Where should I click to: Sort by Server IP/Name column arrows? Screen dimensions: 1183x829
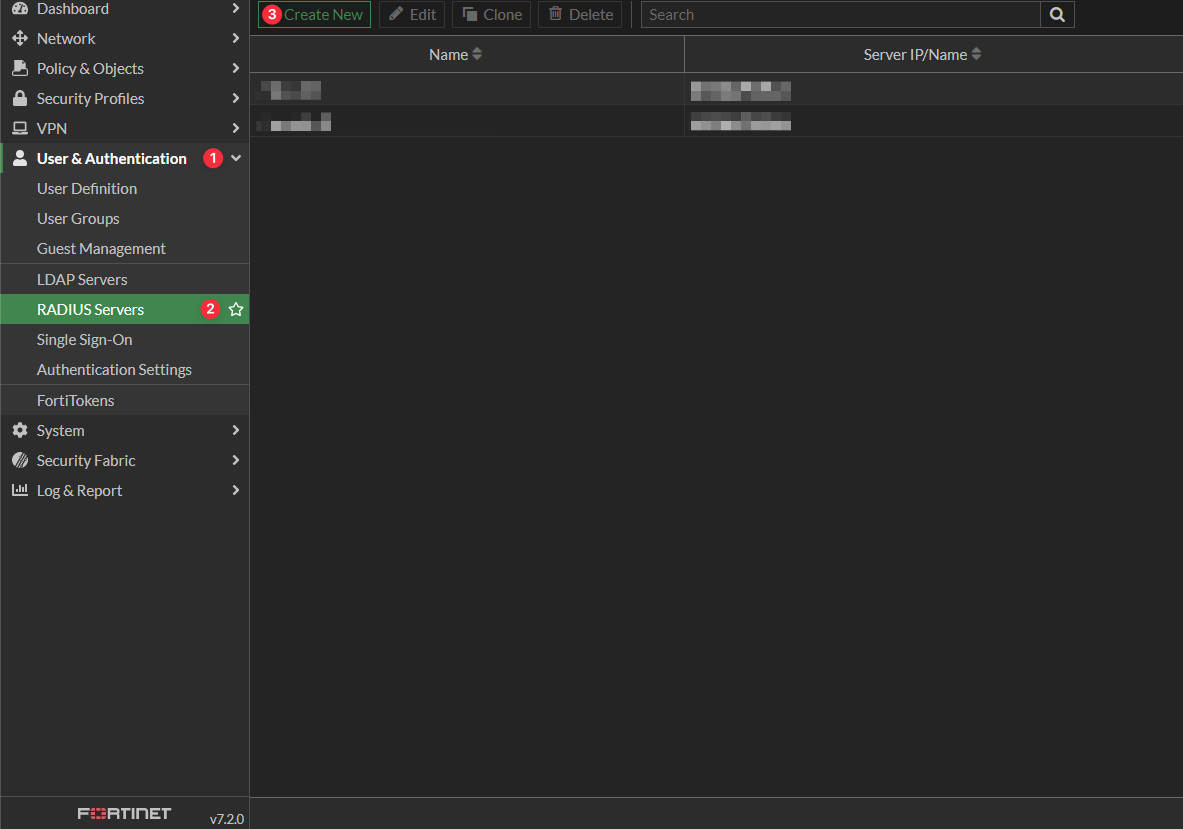[976, 55]
